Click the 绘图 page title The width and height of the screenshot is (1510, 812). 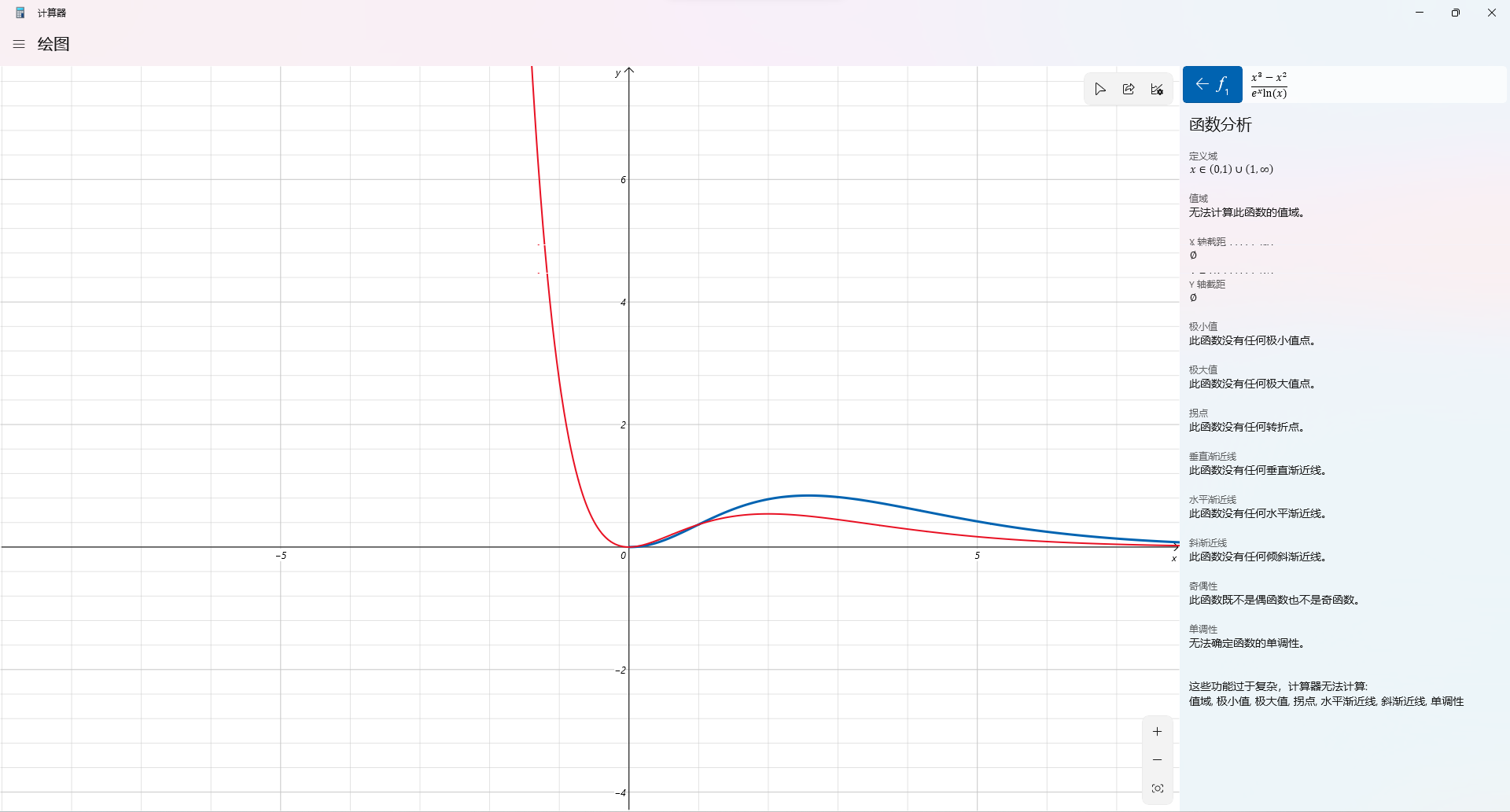54,44
